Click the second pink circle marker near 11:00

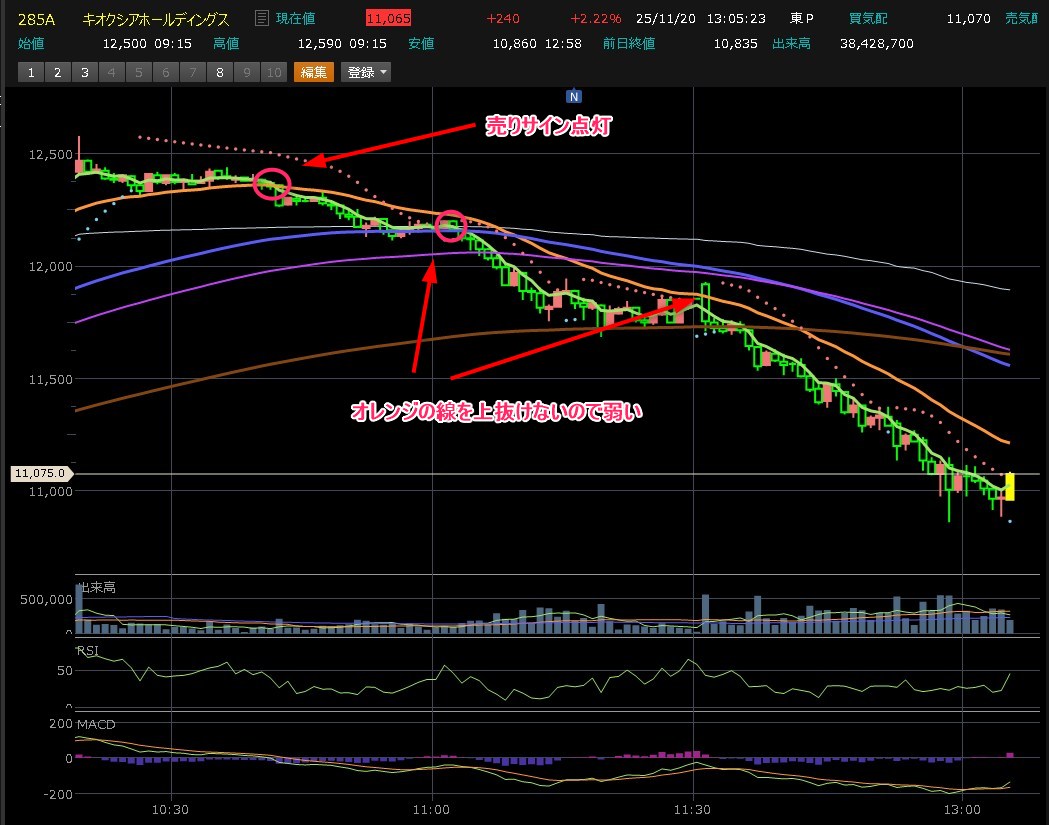(451, 226)
